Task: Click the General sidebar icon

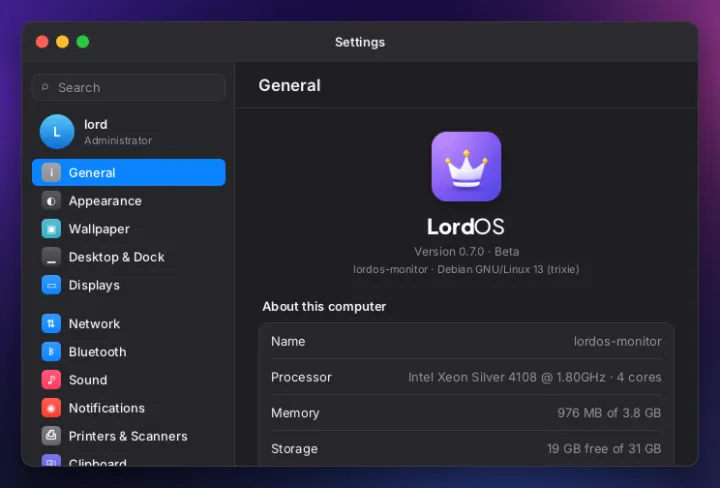Action: pos(51,173)
